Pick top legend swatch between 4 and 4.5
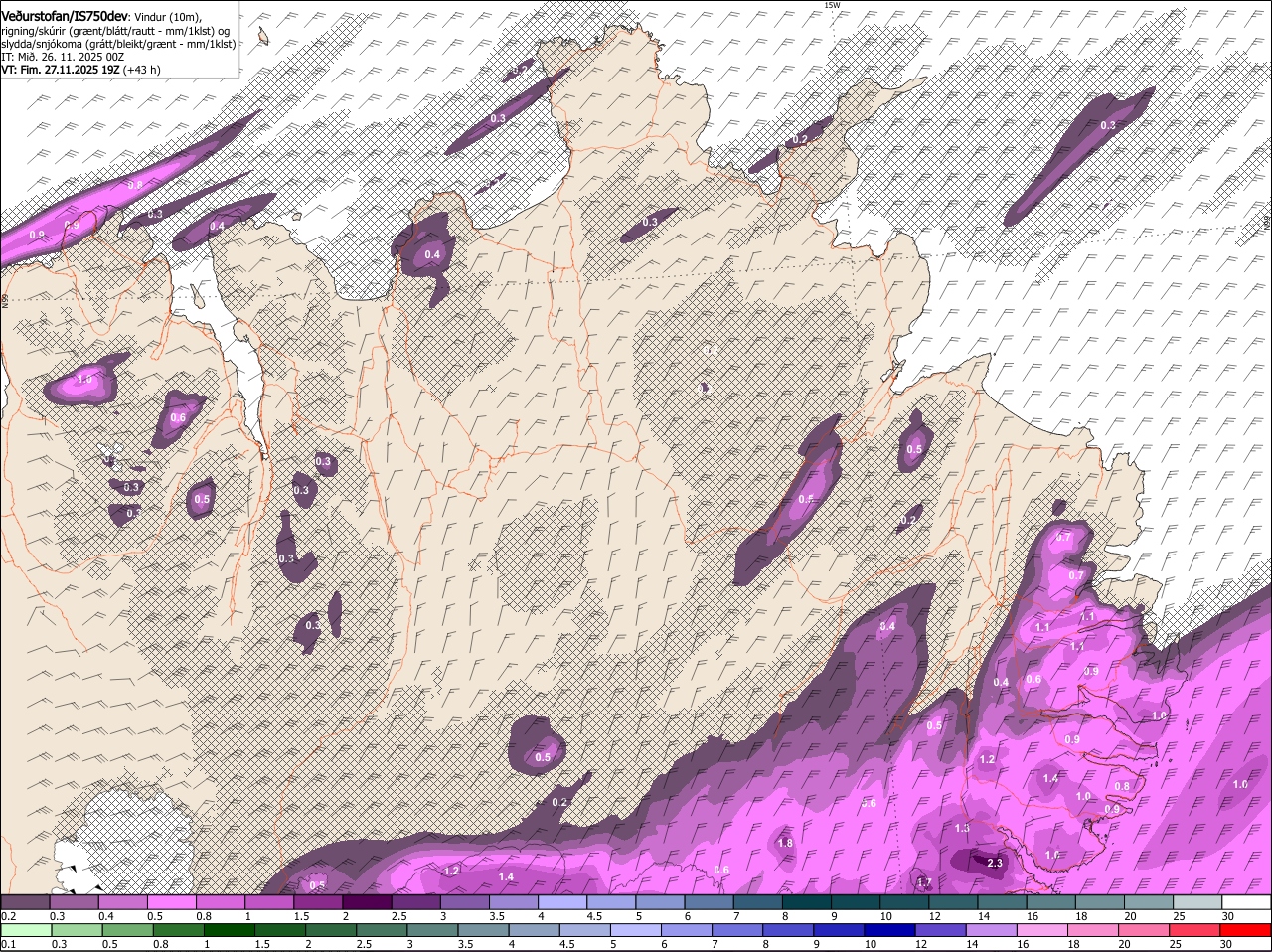 coord(562,901)
